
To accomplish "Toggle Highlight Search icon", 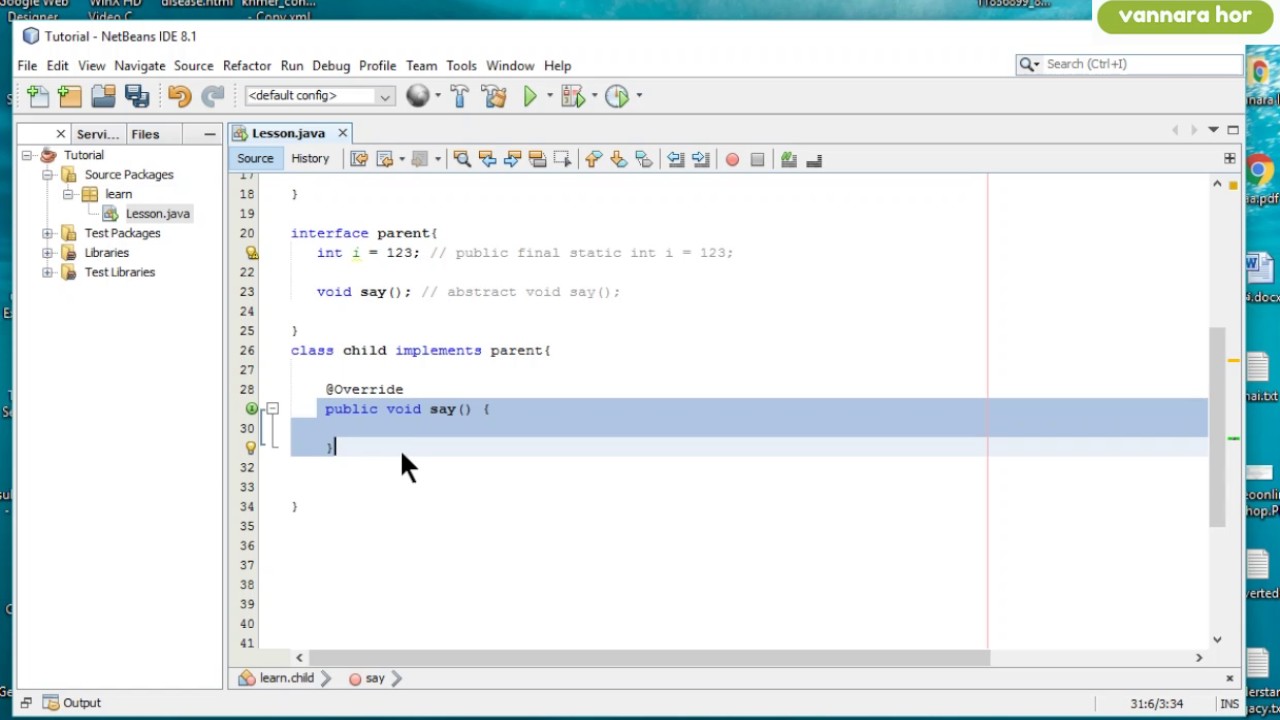I will 537,159.
